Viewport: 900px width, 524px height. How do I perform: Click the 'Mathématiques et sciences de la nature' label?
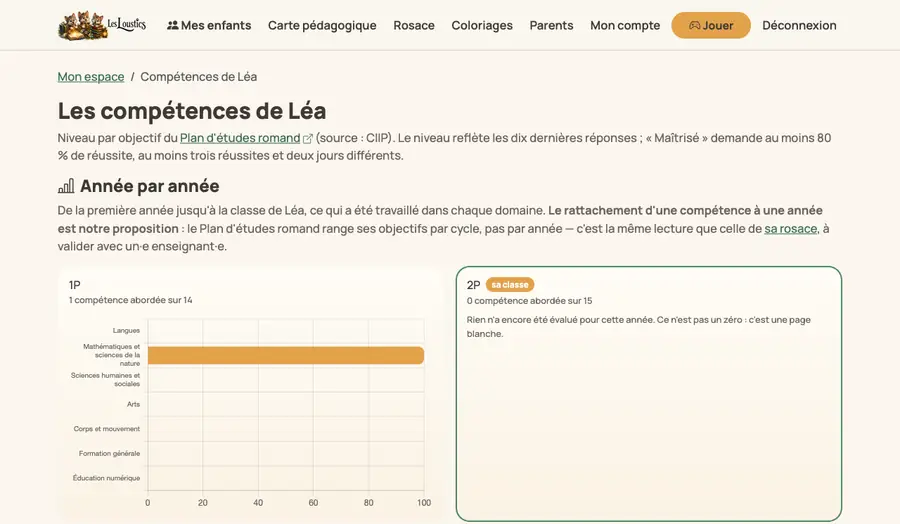111,355
